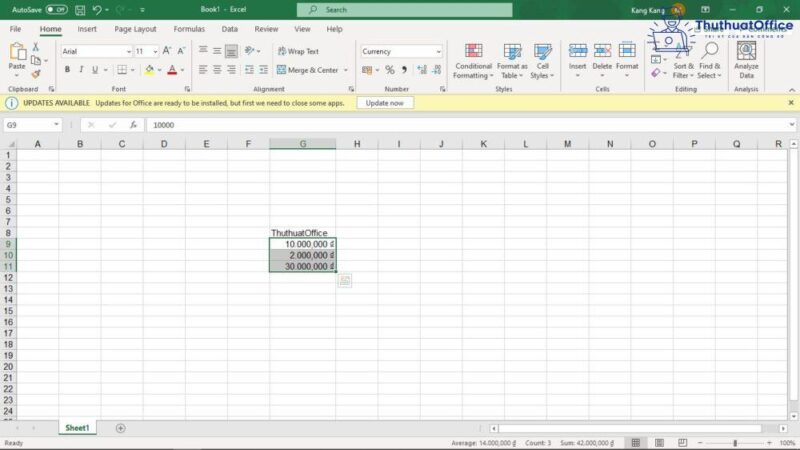Image resolution: width=800 pixels, height=450 pixels.
Task: Open the font name dropdown showing Arial
Action: click(x=128, y=52)
